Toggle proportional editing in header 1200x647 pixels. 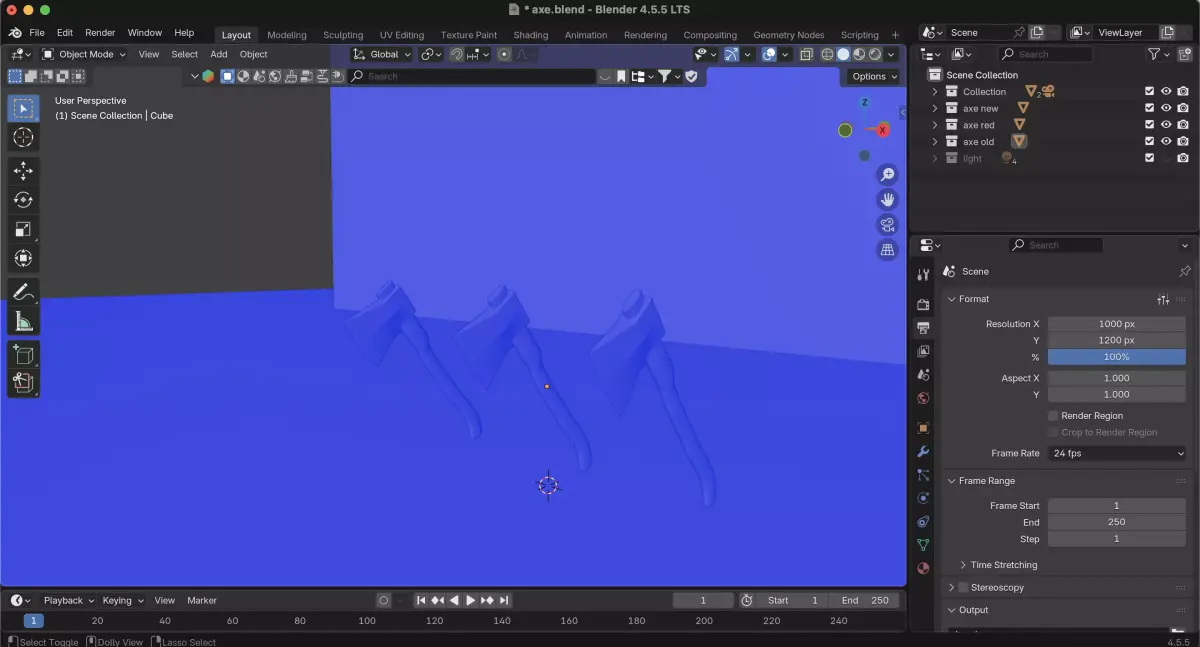[504, 54]
